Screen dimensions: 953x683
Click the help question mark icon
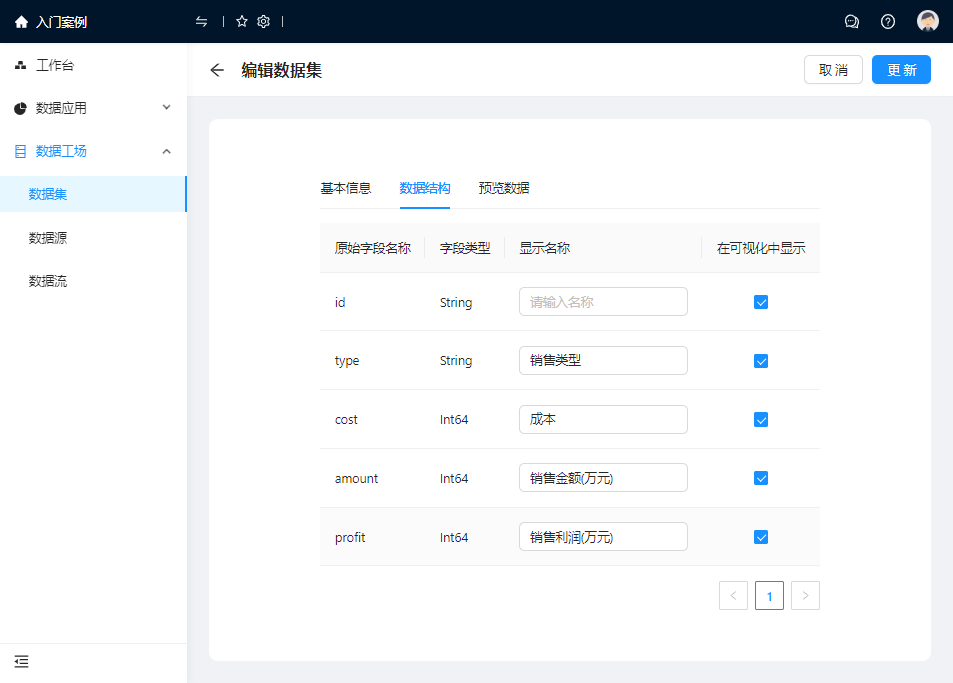[888, 22]
